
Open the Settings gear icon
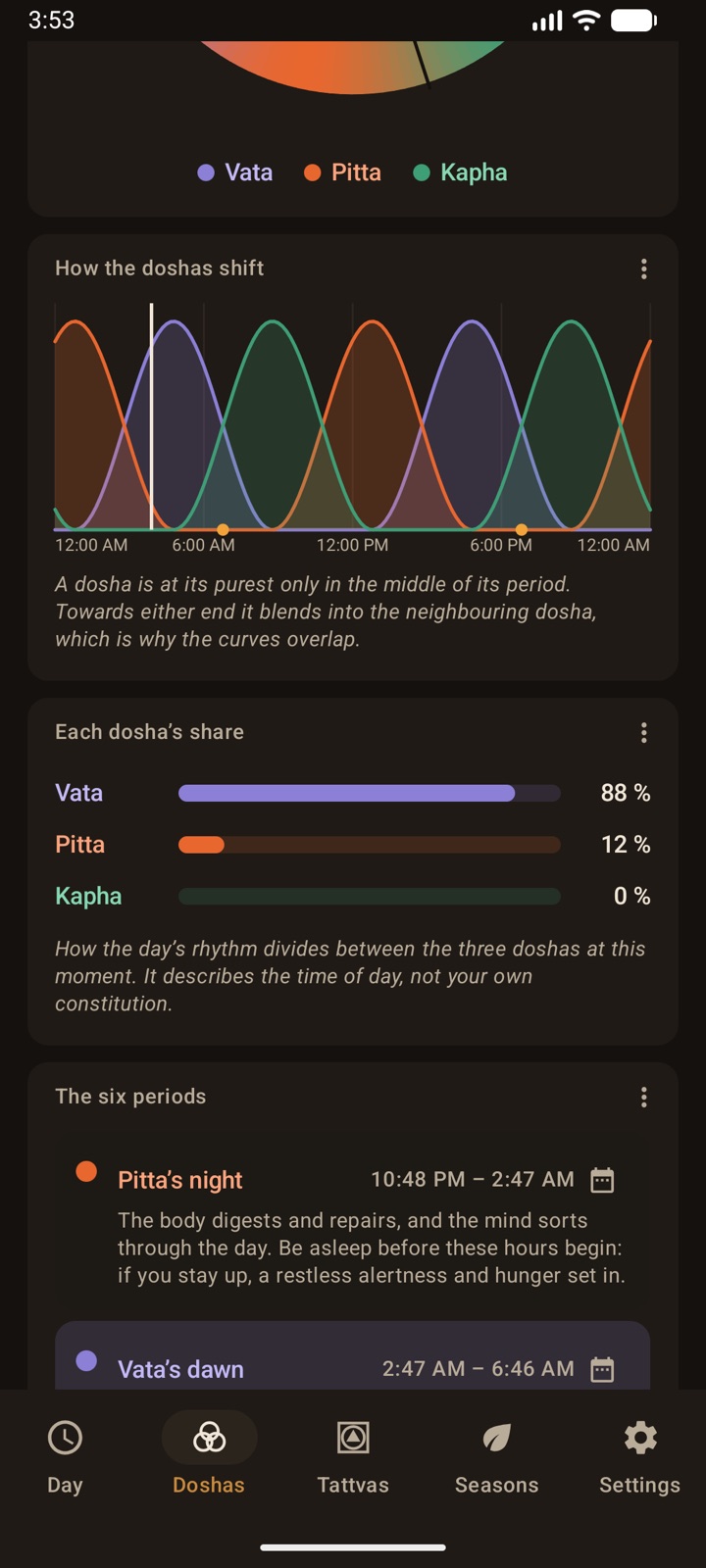pyautogui.click(x=640, y=1438)
